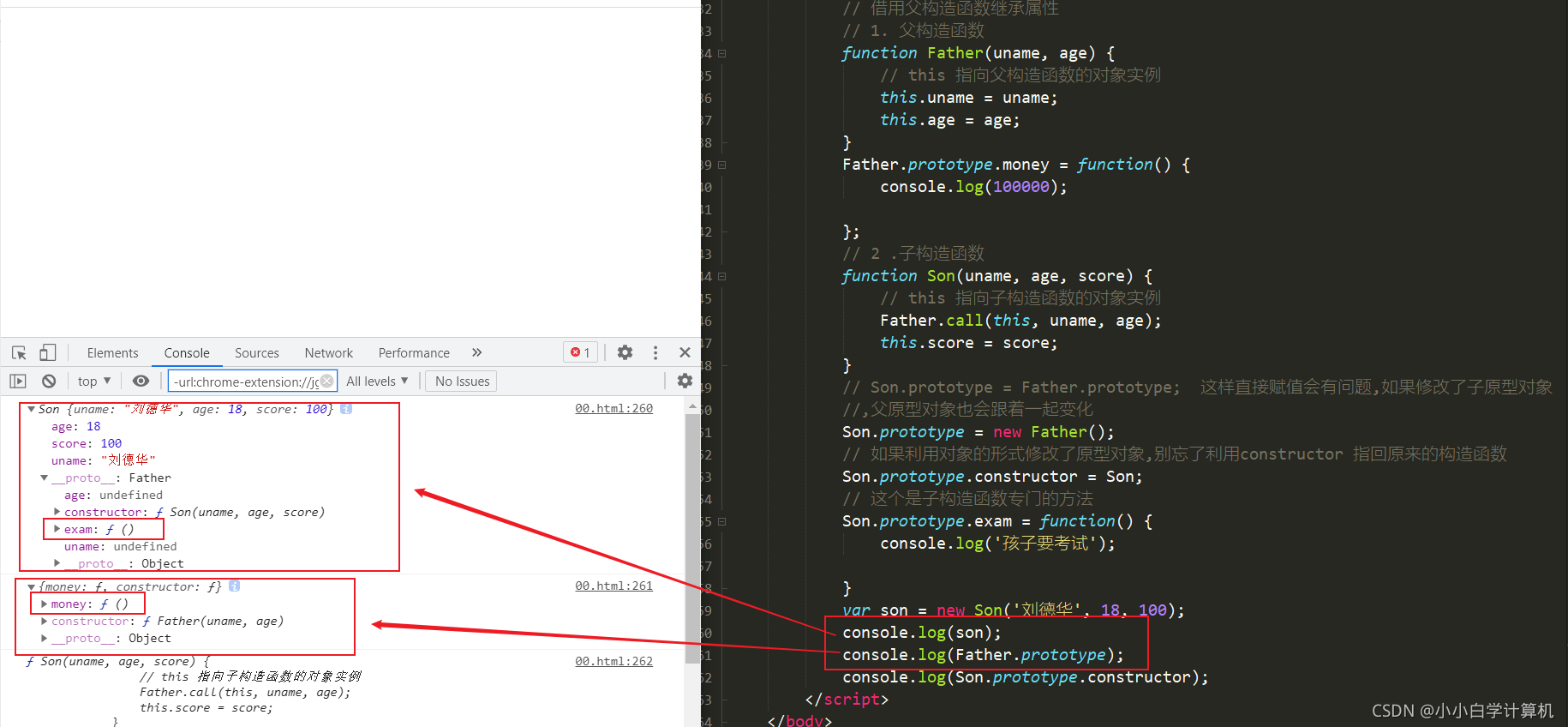1568x727 pixels.
Task: Click 'age: undefined' under Father proto
Action: point(113,495)
